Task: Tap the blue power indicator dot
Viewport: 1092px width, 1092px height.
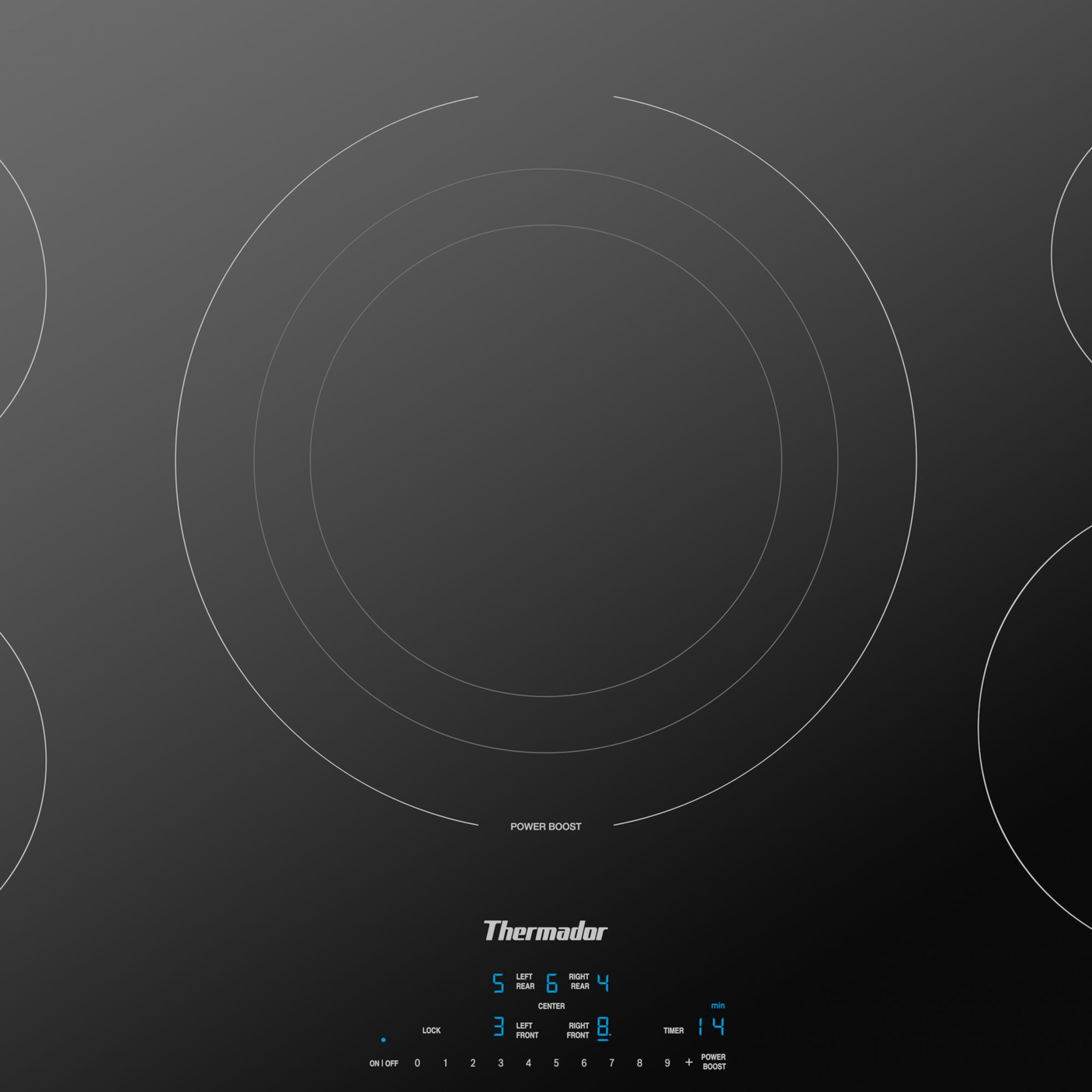Action: click(x=383, y=1039)
